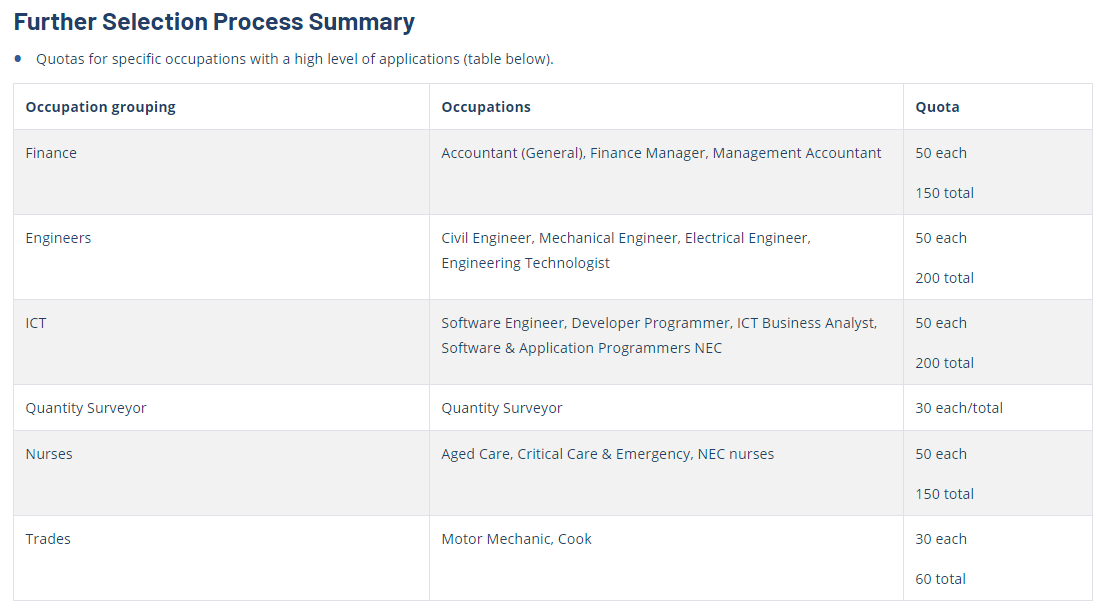
Task: Select the "Occupations" column header
Action: [x=486, y=107]
